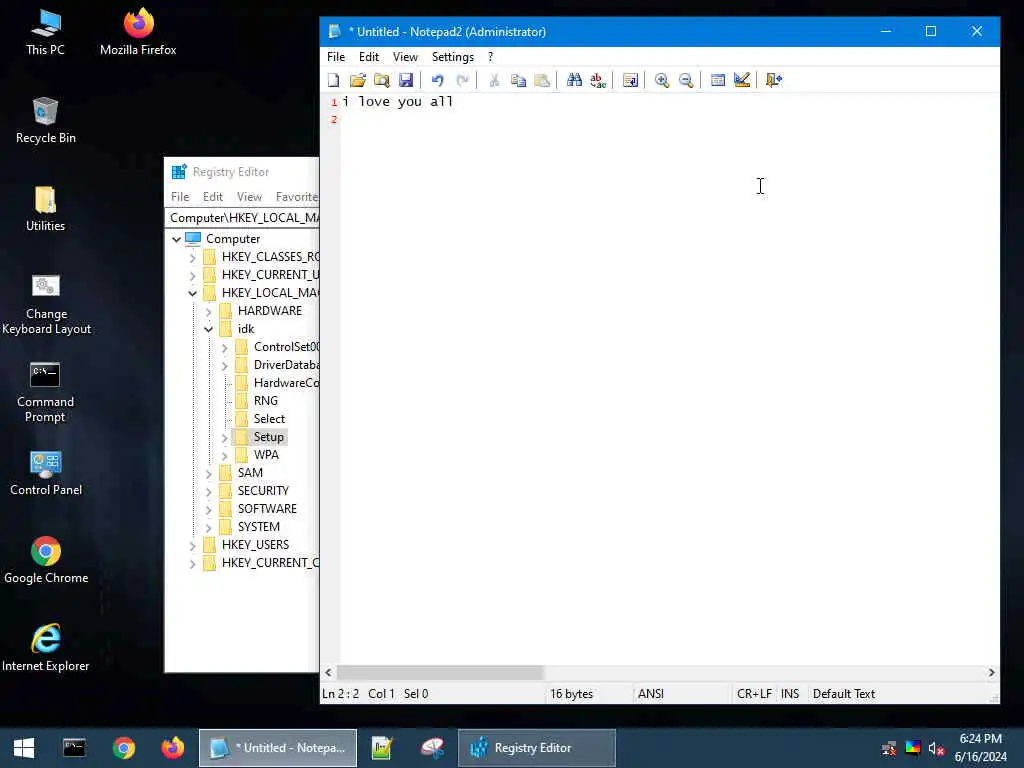
Task: Select the RNG registry key
Action: (x=265, y=401)
